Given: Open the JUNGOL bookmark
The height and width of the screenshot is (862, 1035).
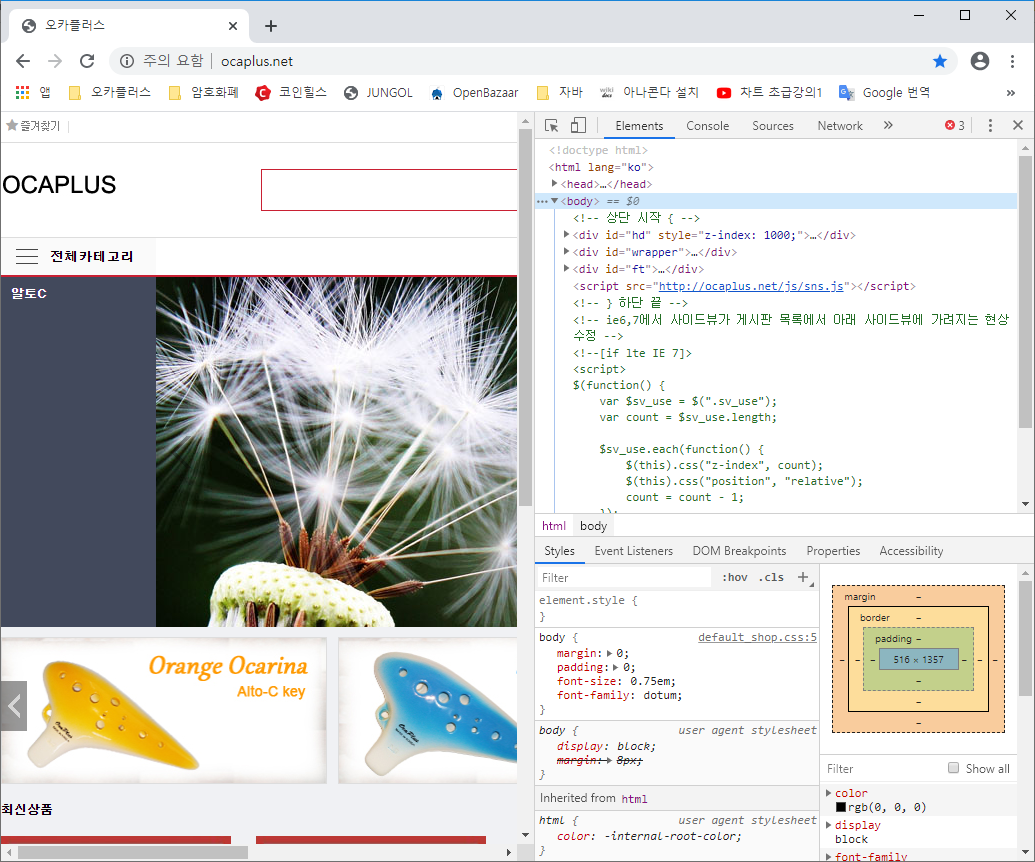Looking at the screenshot, I should coord(378,92).
